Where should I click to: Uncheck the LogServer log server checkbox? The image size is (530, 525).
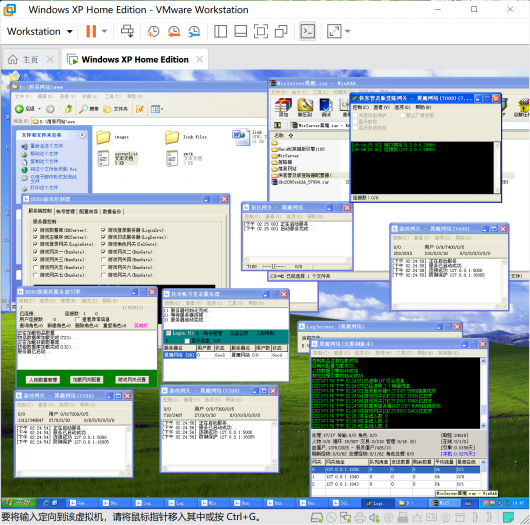tap(103, 237)
